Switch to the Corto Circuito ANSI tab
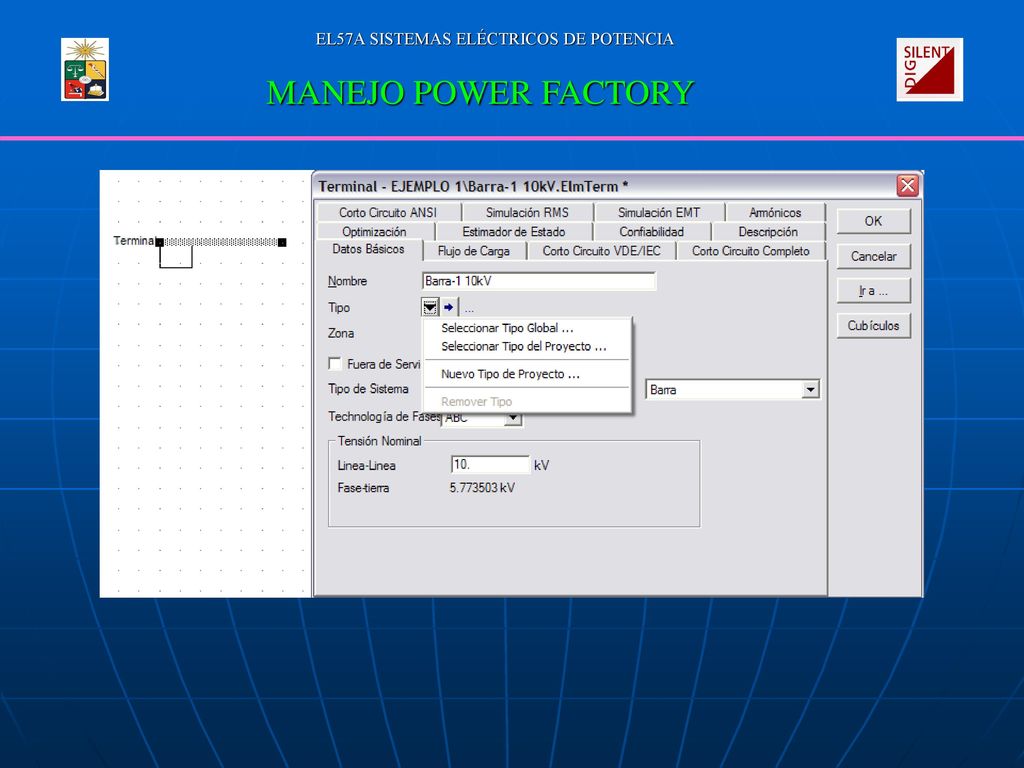Screen dimensions: 1024x768 (x=388, y=212)
